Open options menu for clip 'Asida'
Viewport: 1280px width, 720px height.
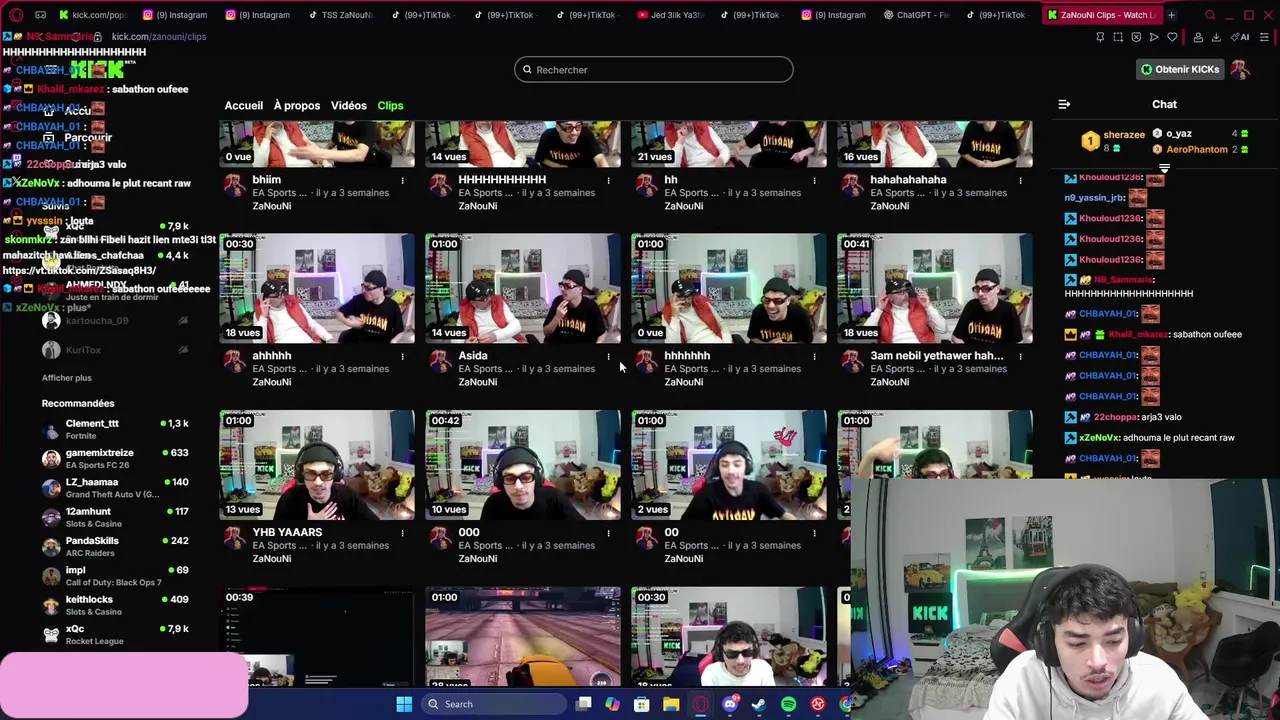click(x=608, y=356)
